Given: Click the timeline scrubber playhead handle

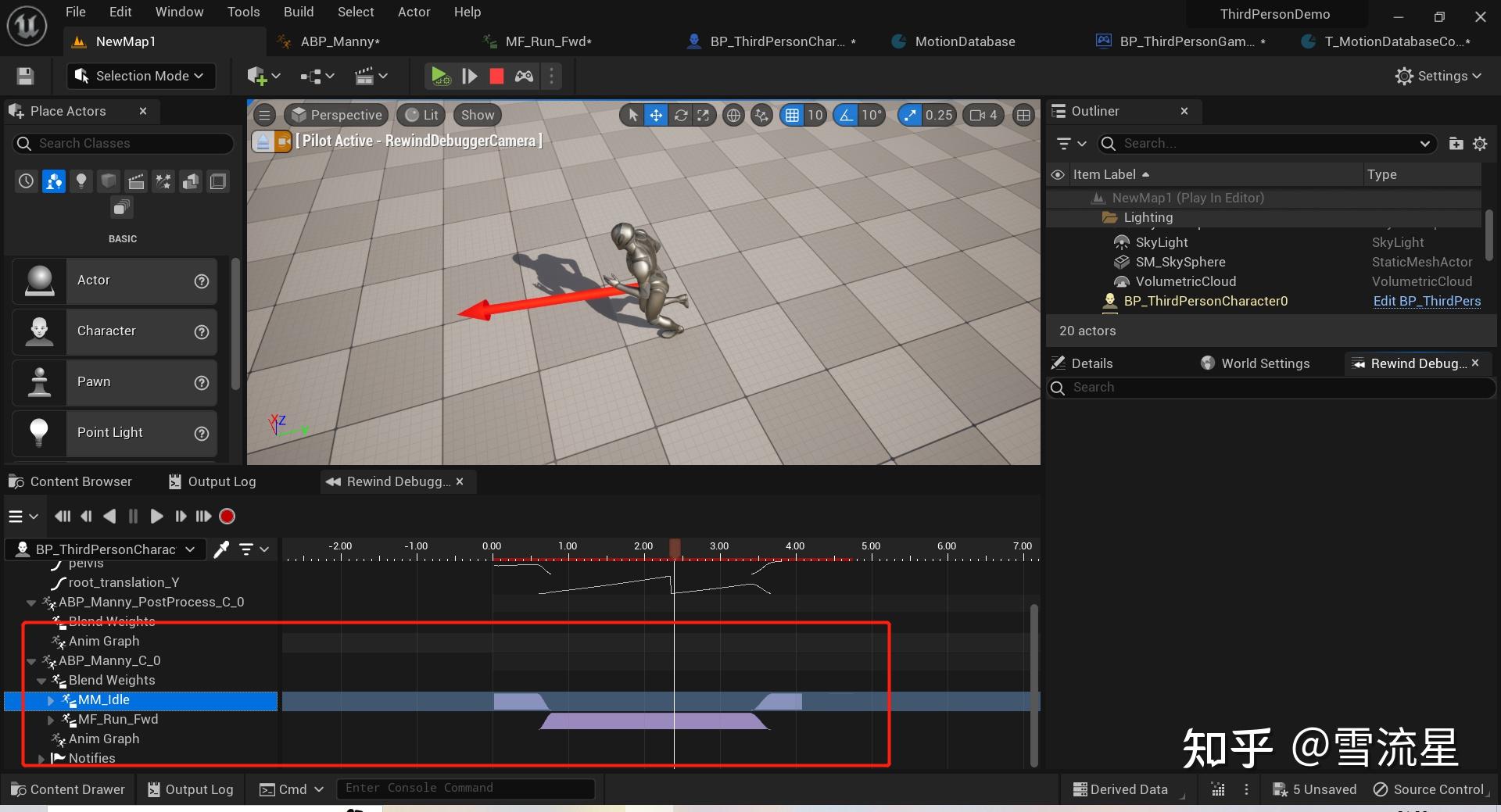Looking at the screenshot, I should coord(675,547).
